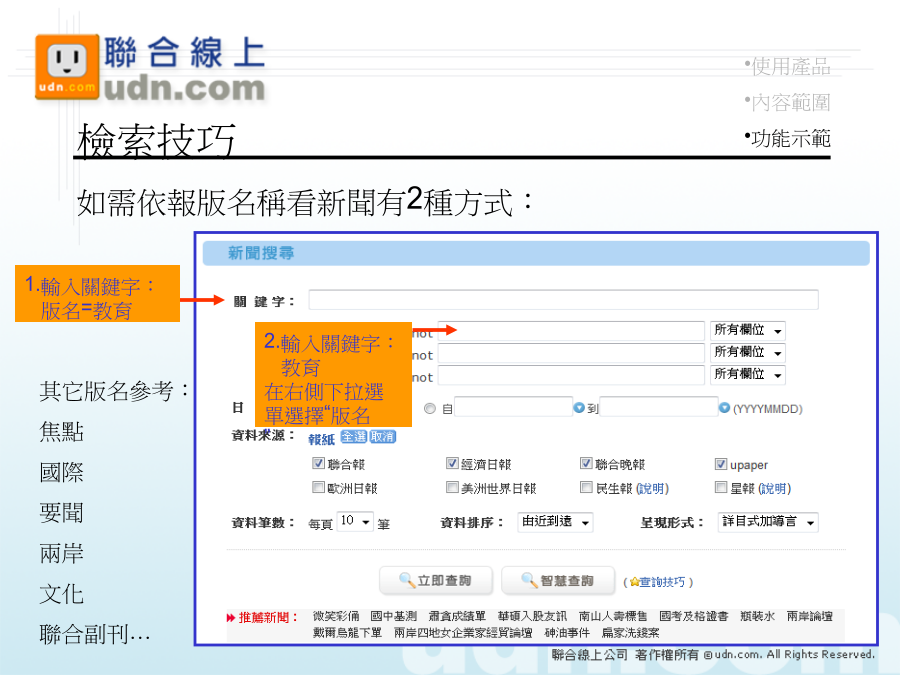Click the star icon beside 查詢技巧
900x675 pixels.
point(634,582)
